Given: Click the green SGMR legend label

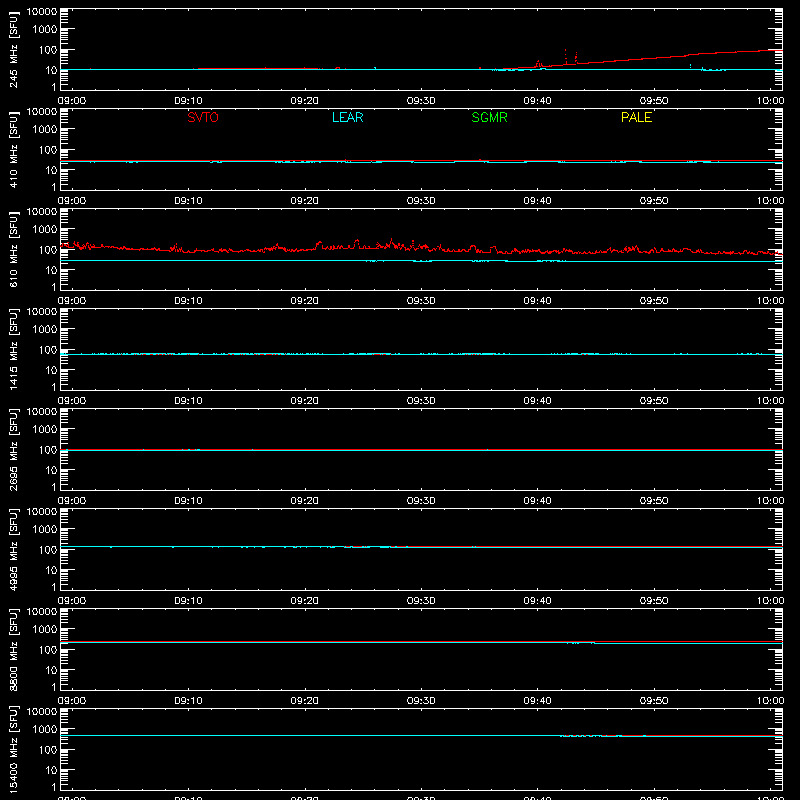Looking at the screenshot, I should 489,117.
